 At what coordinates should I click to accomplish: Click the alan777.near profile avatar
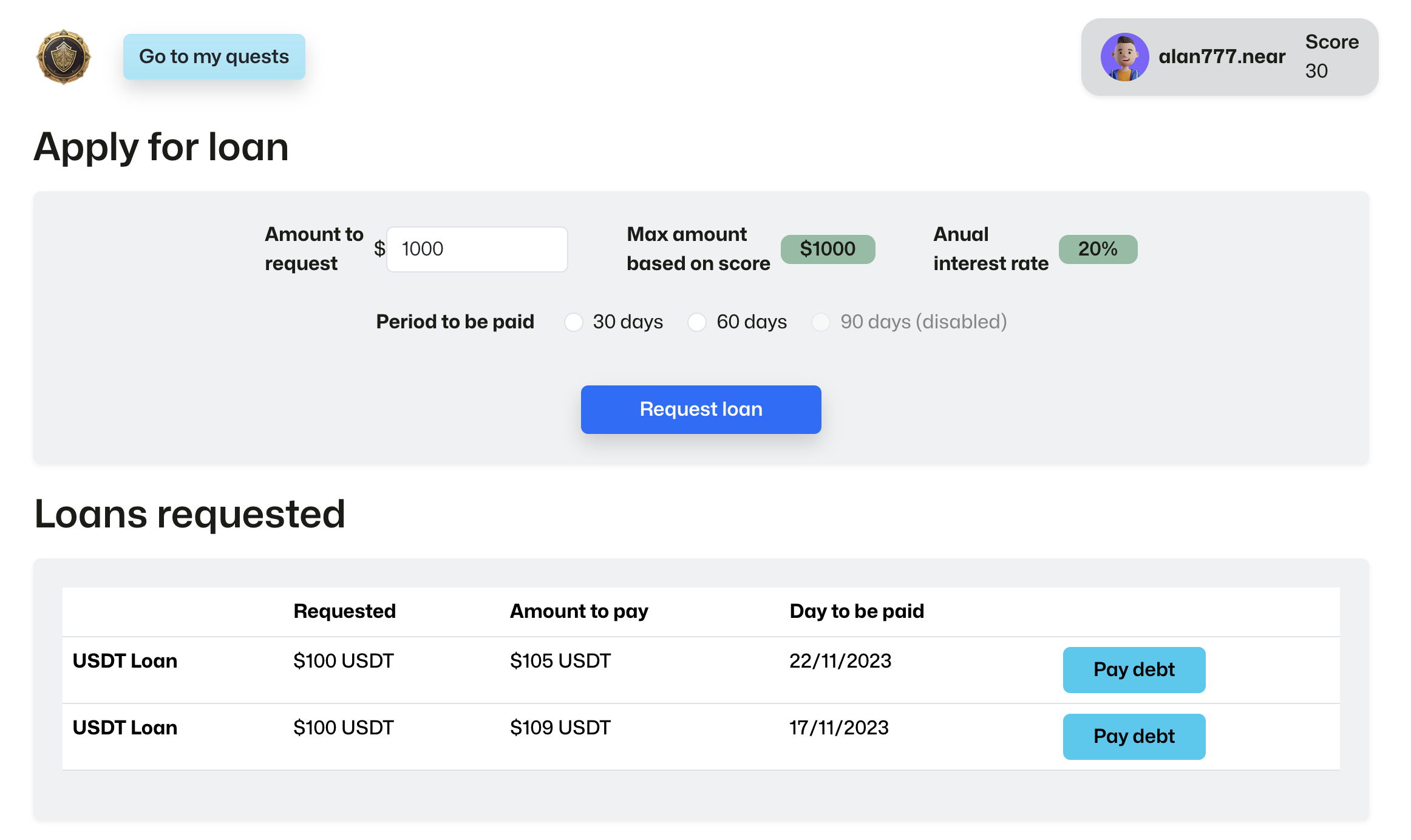(1124, 56)
